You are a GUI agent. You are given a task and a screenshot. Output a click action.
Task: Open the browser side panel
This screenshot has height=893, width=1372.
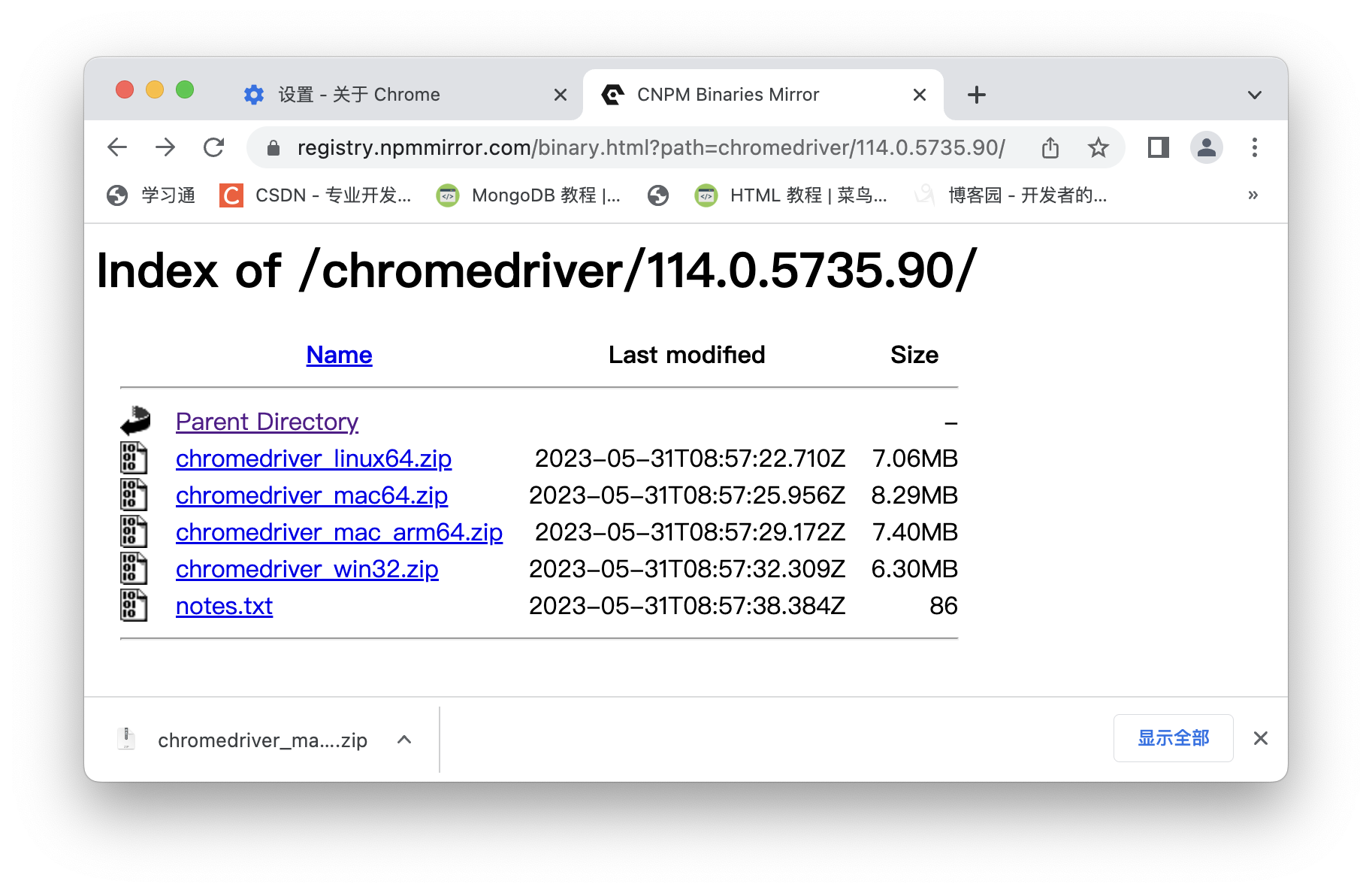click(1157, 147)
